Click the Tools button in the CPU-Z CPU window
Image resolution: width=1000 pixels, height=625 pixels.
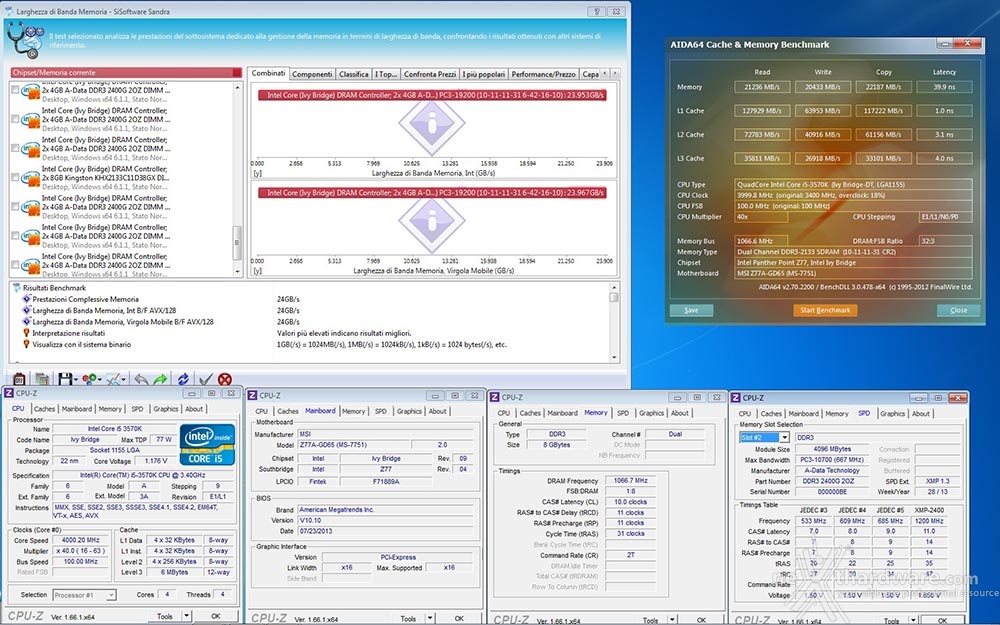pos(165,616)
